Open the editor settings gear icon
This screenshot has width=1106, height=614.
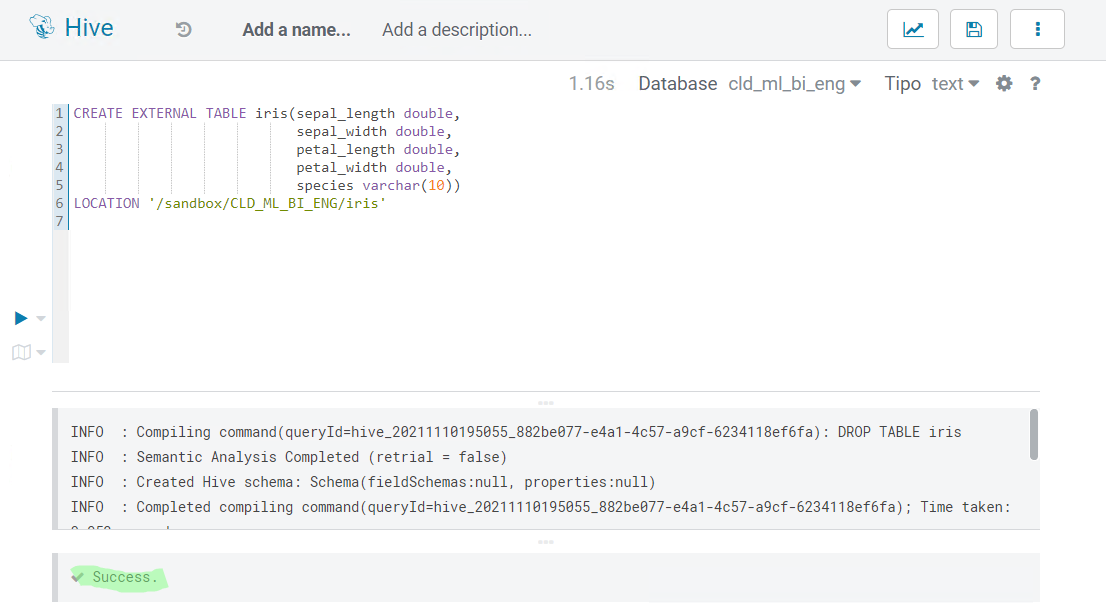[x=1003, y=84]
